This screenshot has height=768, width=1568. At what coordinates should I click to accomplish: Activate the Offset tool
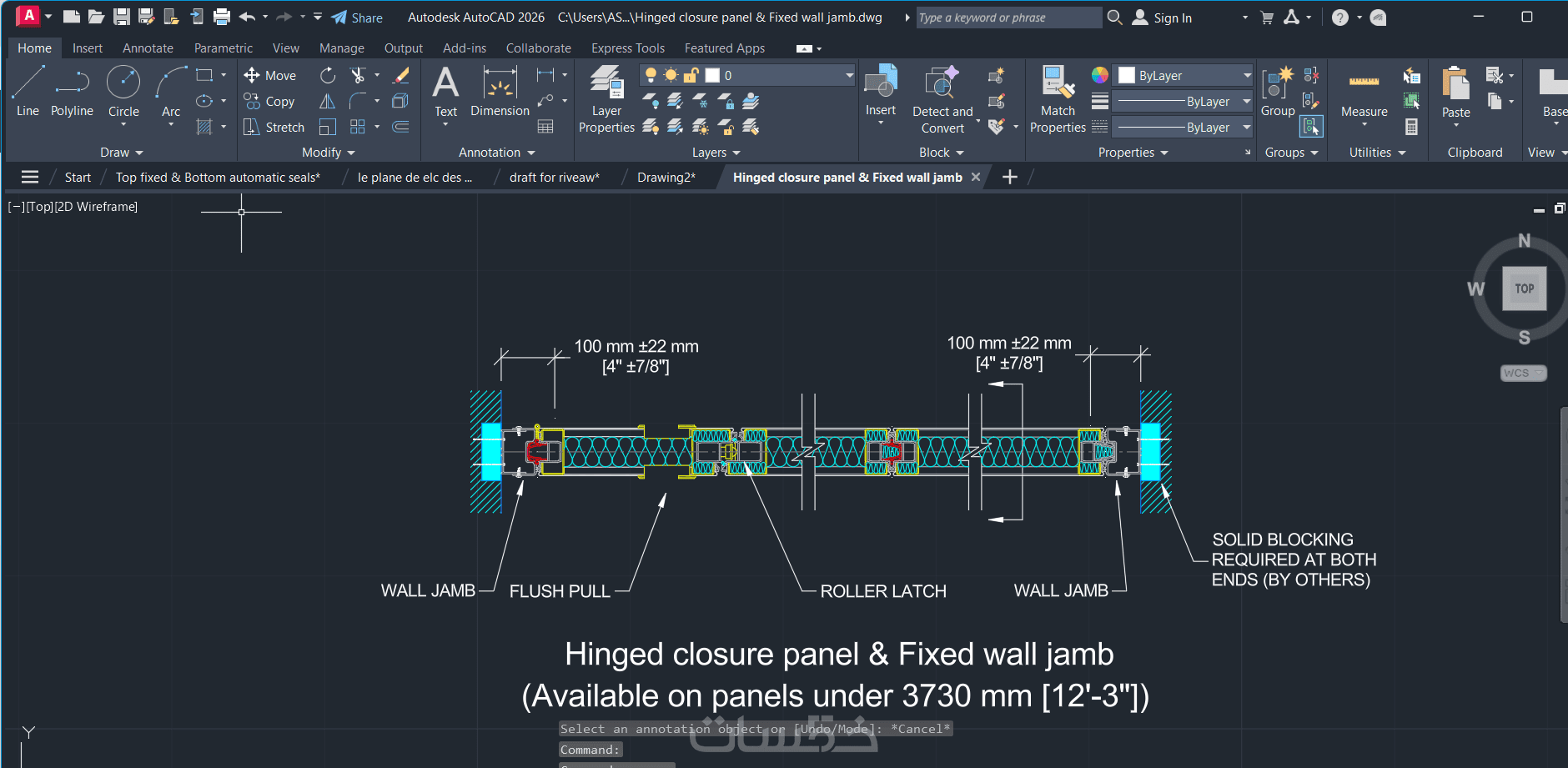401,128
